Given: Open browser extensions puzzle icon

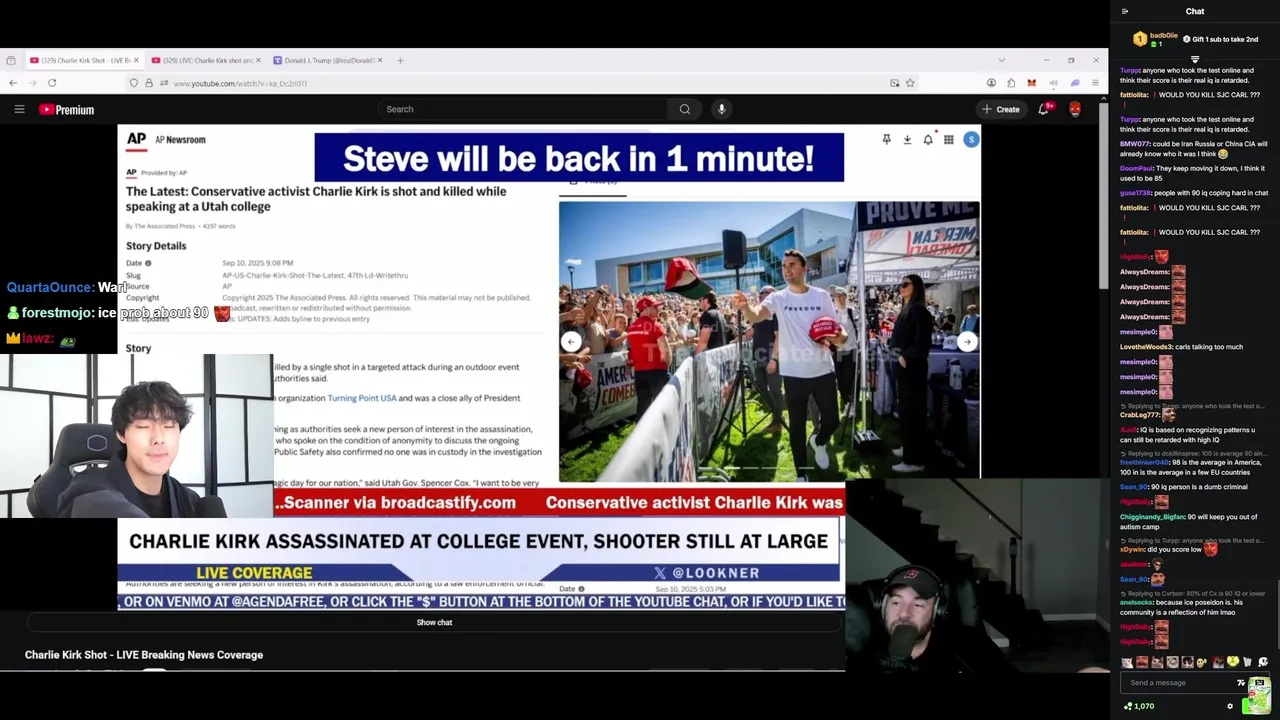Looking at the screenshot, I should [1011, 83].
